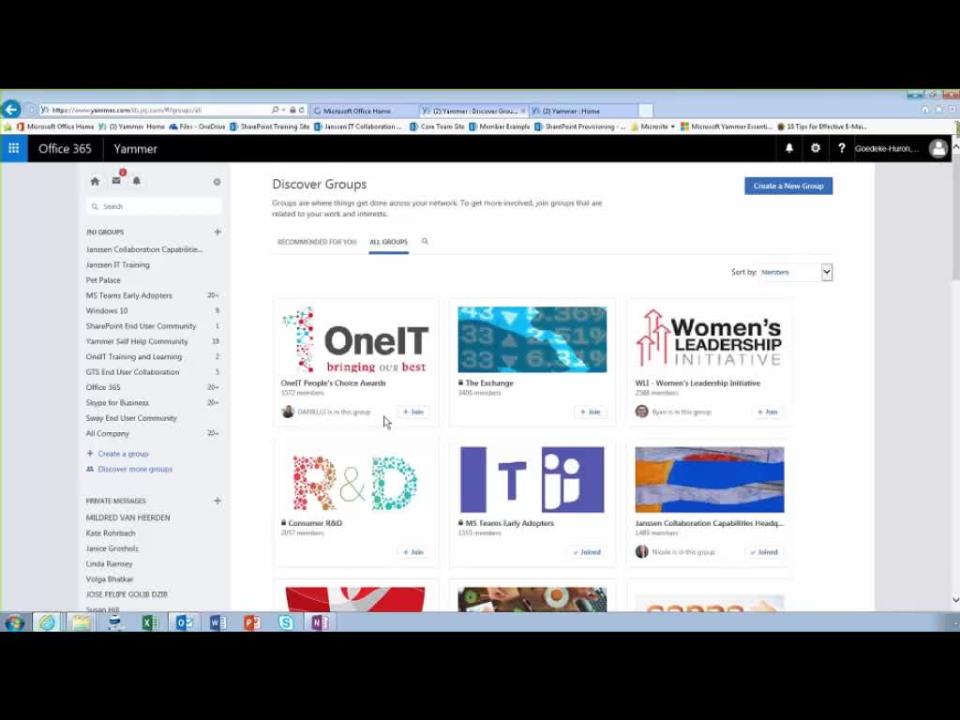Open File Explorer from the taskbar

click(x=81, y=623)
